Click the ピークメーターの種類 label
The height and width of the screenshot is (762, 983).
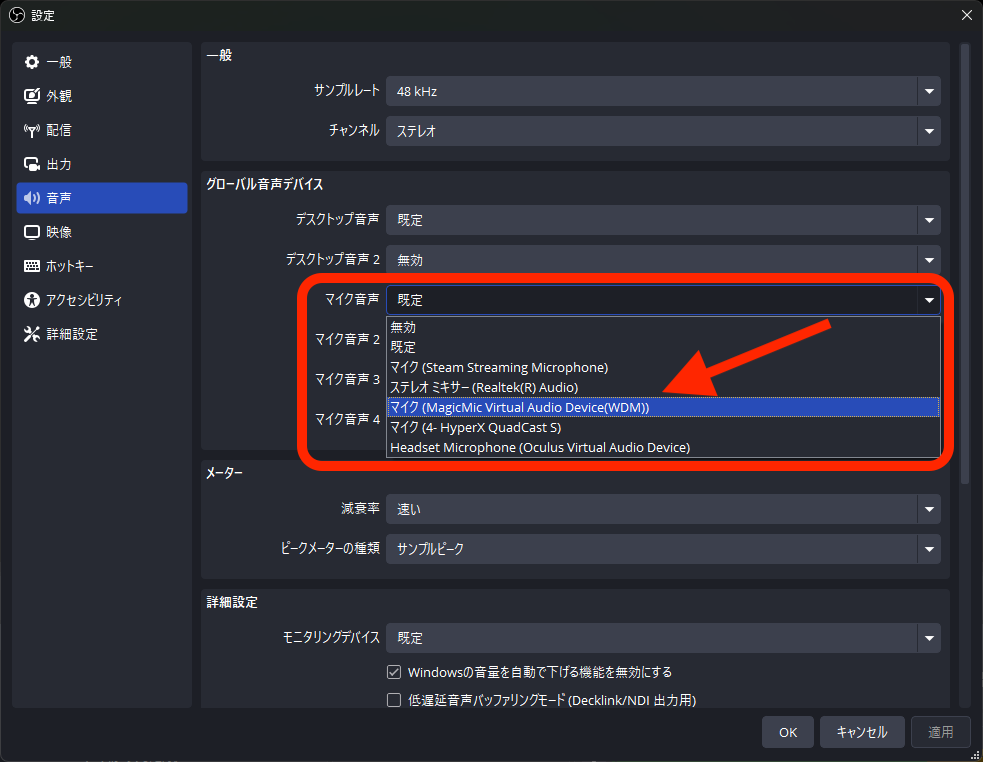pos(330,549)
